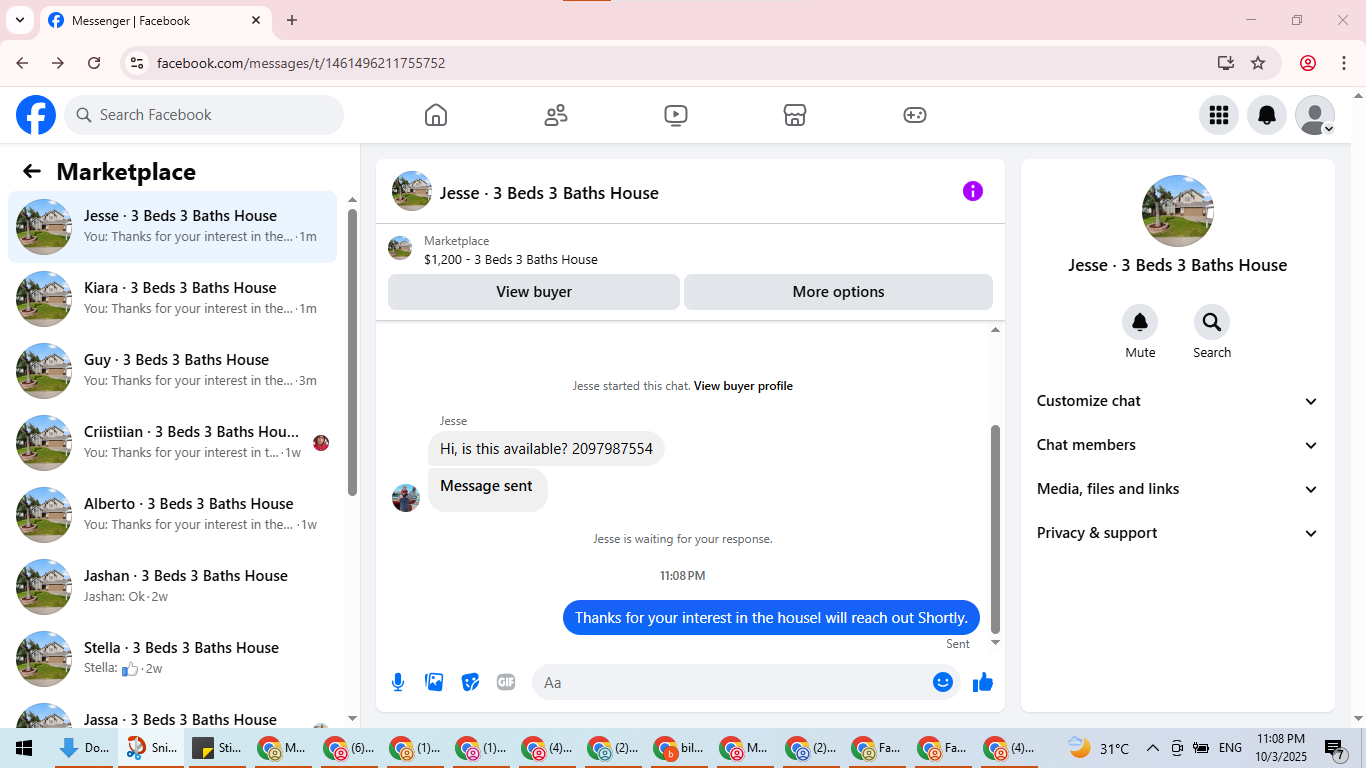This screenshot has height=768, width=1366.
Task: Open Facebook home feed icon
Action: 436,115
